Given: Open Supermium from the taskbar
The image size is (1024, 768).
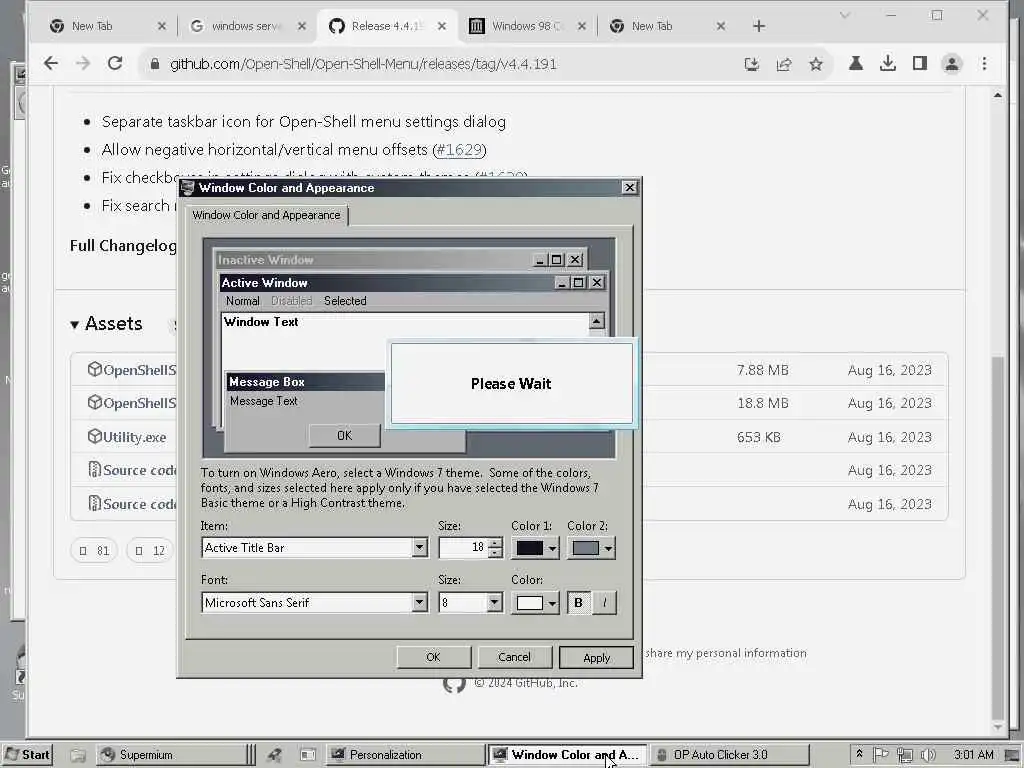Looking at the screenshot, I should [171, 754].
